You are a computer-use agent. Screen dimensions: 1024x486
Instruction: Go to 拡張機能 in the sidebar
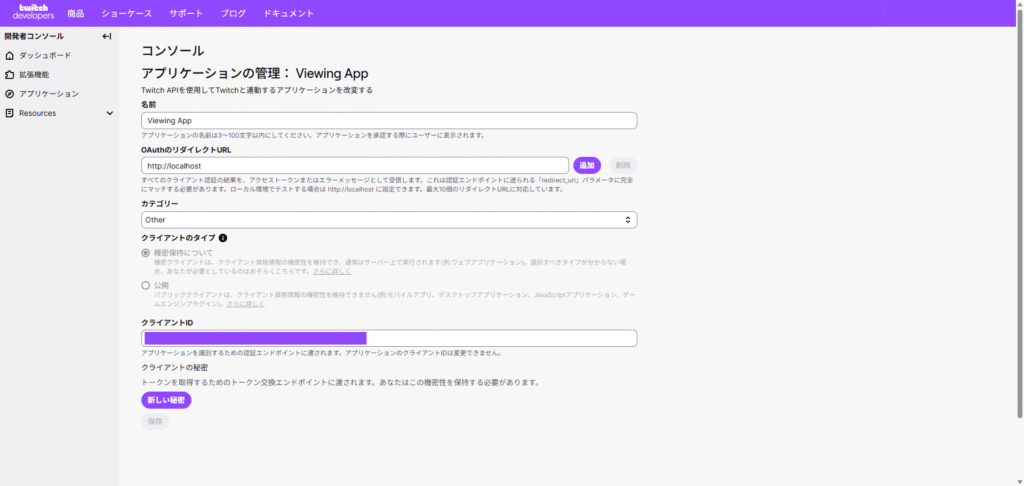point(34,74)
